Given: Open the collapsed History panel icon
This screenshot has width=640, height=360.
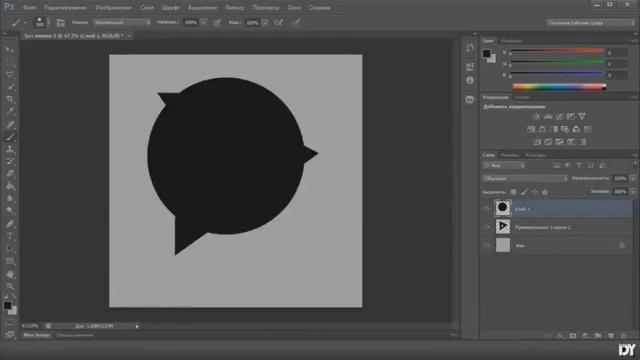Looking at the screenshot, I should tap(470, 48).
